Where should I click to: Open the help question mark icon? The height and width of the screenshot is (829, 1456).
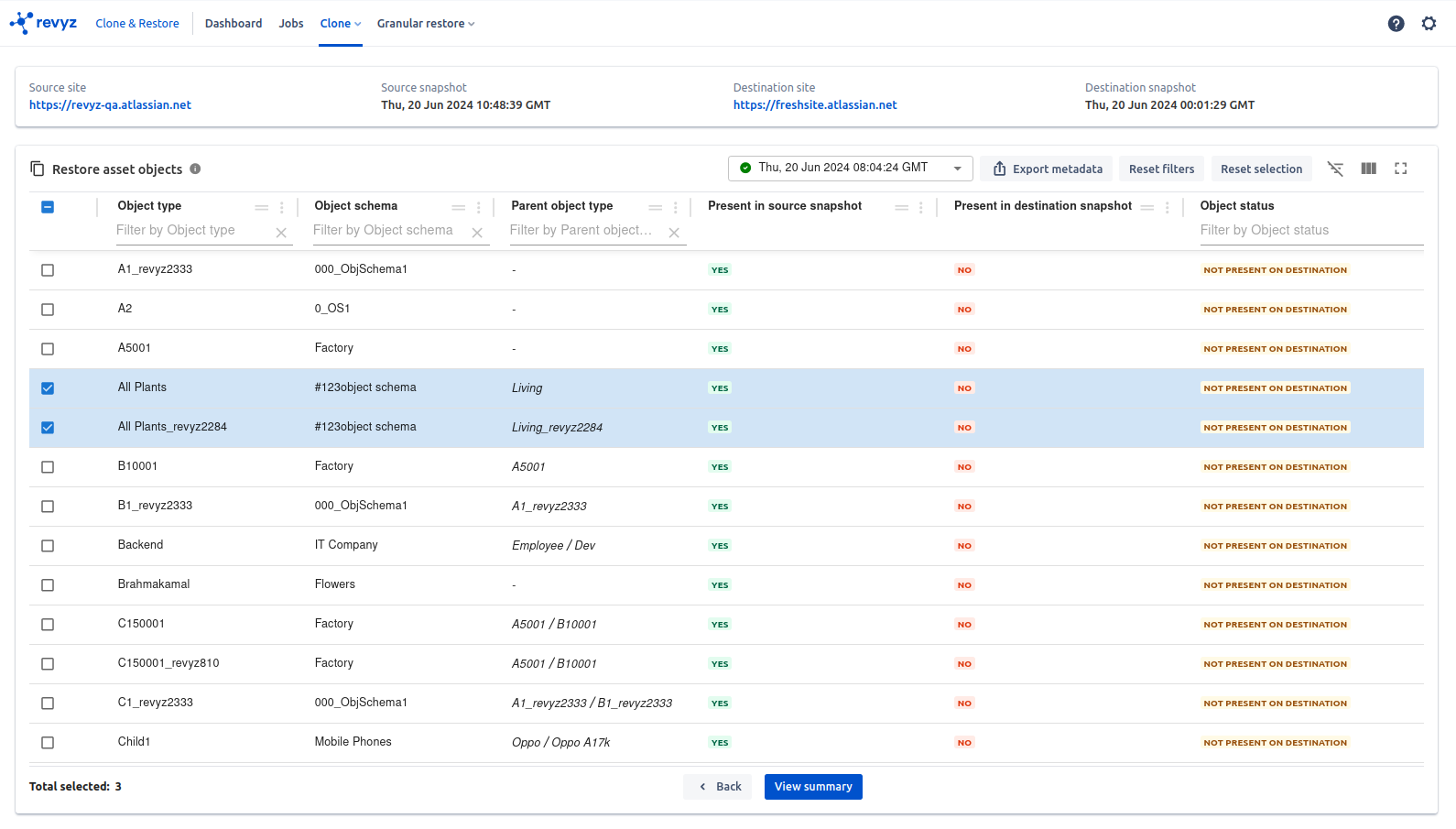1396,24
